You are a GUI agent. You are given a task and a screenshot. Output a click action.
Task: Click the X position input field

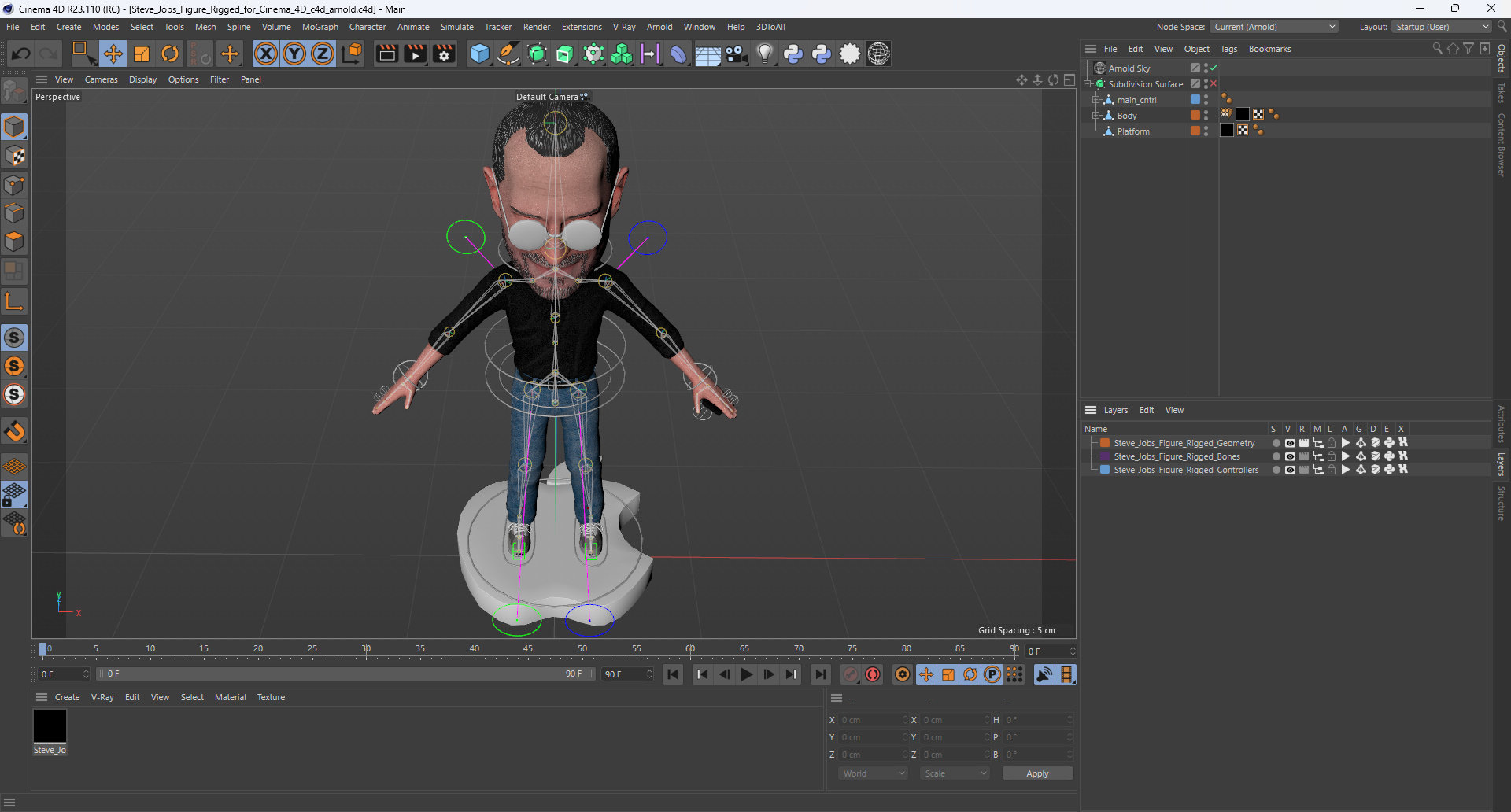[x=873, y=720]
